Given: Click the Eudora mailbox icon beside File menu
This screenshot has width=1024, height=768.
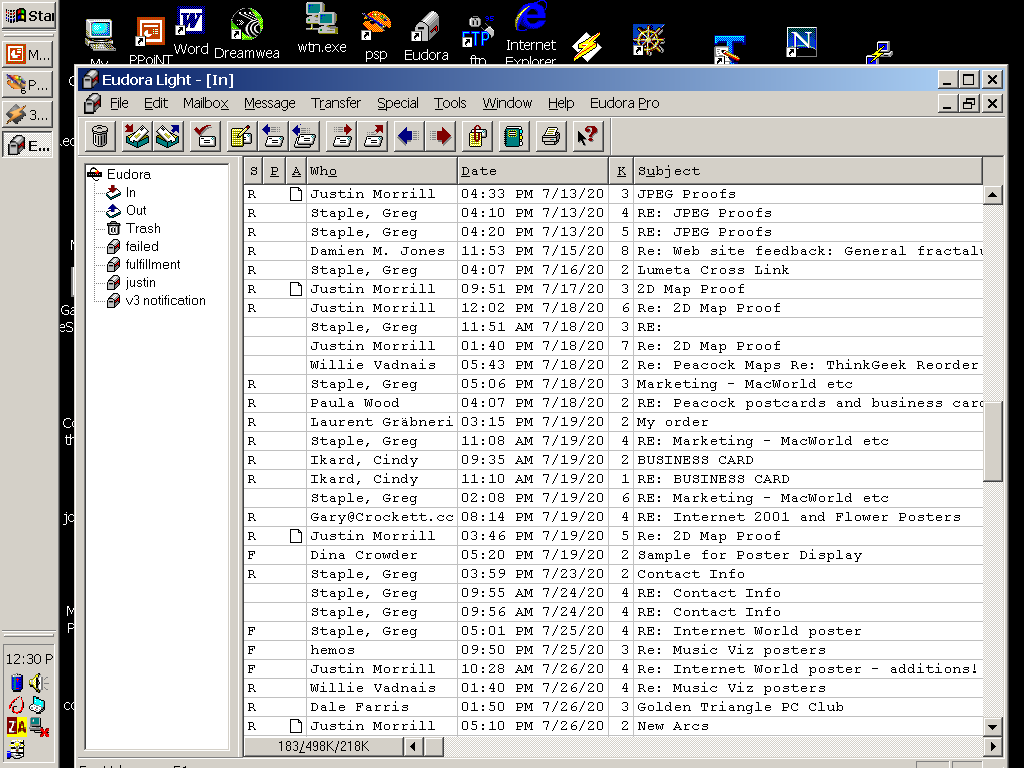Looking at the screenshot, I should tap(93, 103).
